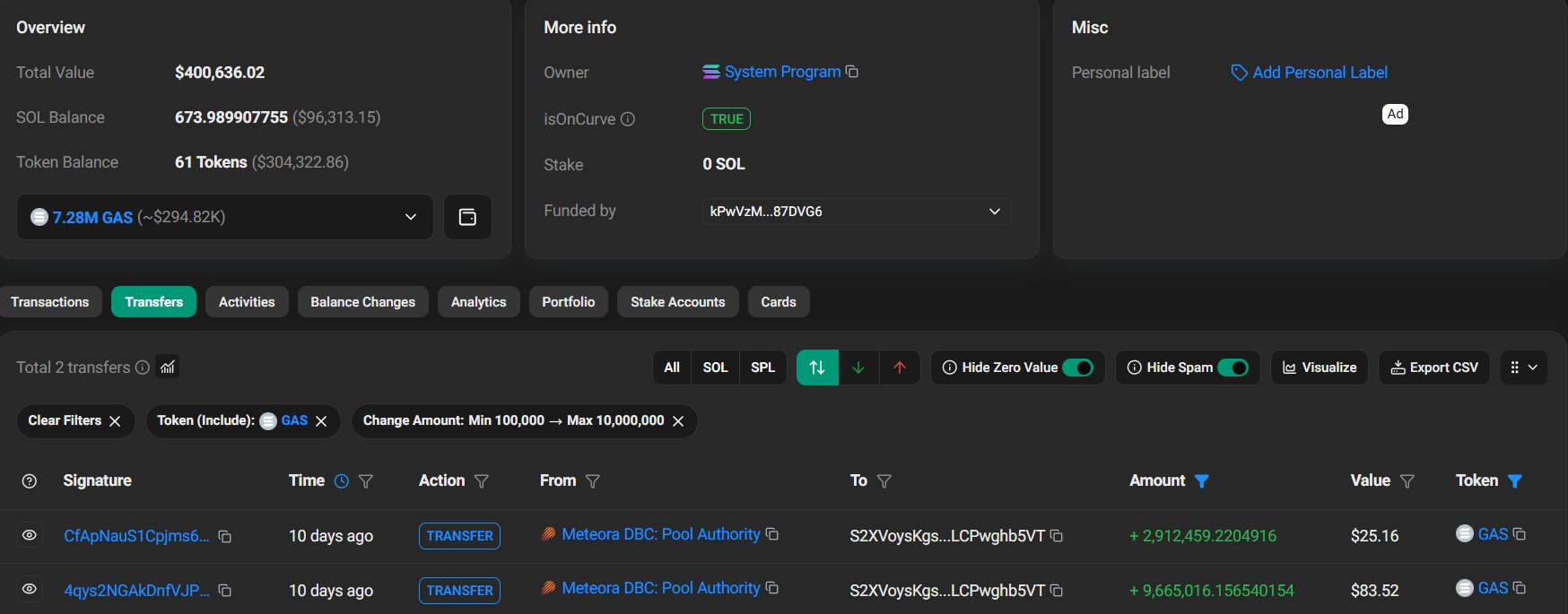
Task: Copy the CfApNauS1Cpjms6 signature
Action: (225, 537)
